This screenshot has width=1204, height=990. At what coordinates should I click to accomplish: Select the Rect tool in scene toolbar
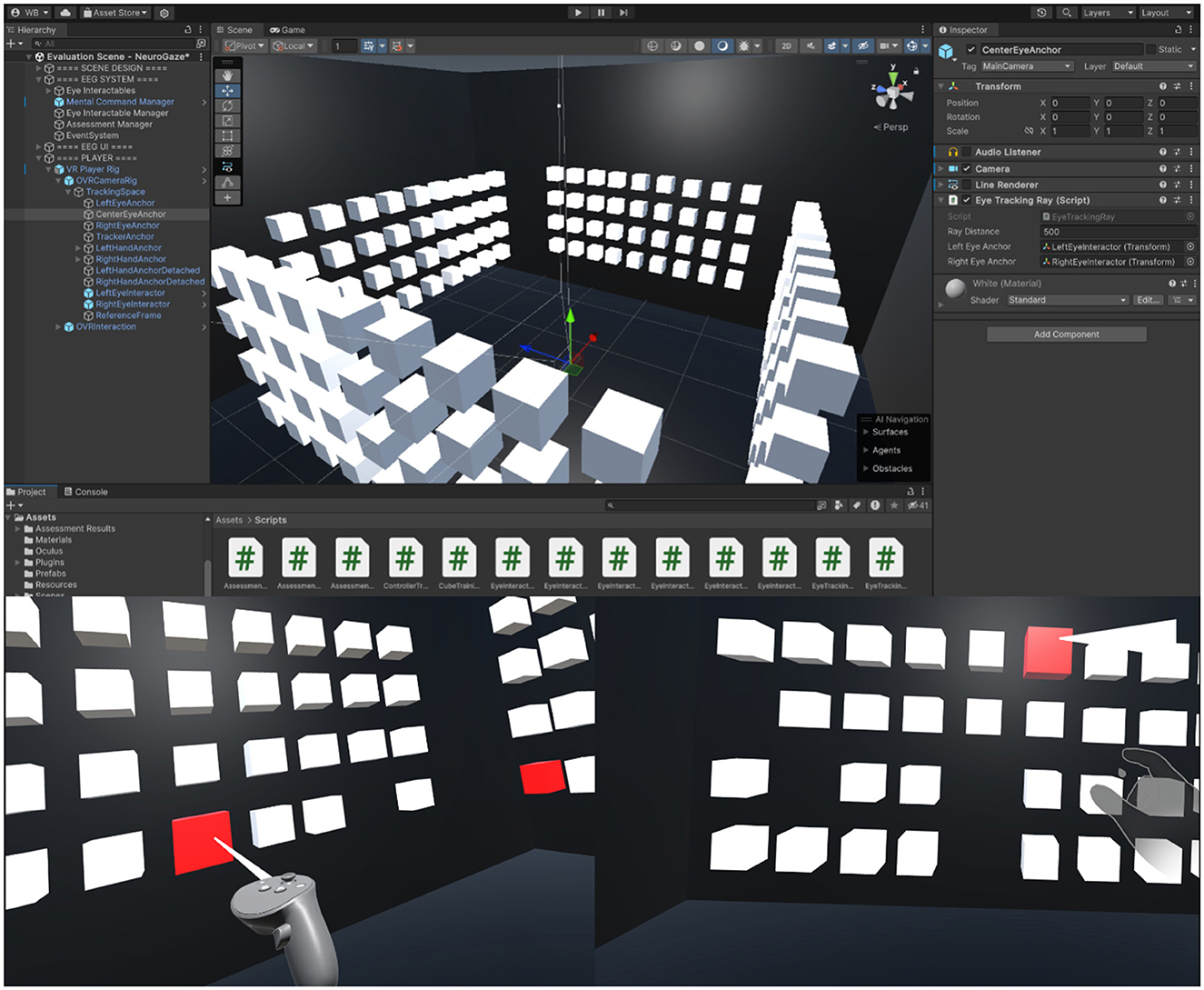click(x=227, y=136)
